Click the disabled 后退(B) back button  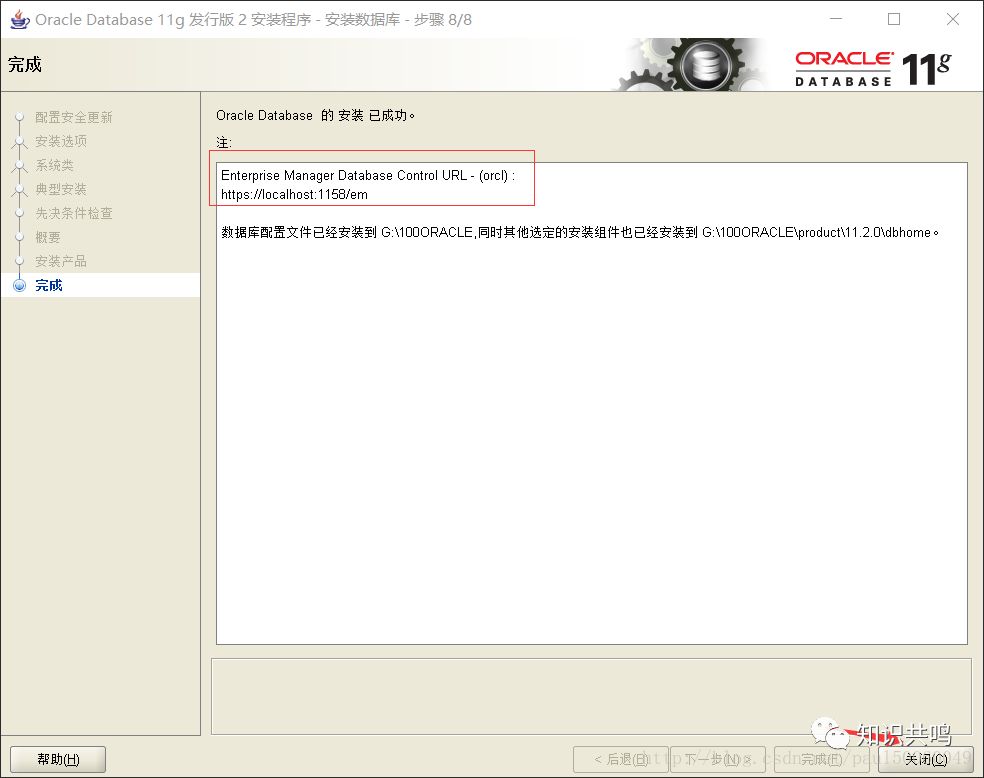point(621,759)
